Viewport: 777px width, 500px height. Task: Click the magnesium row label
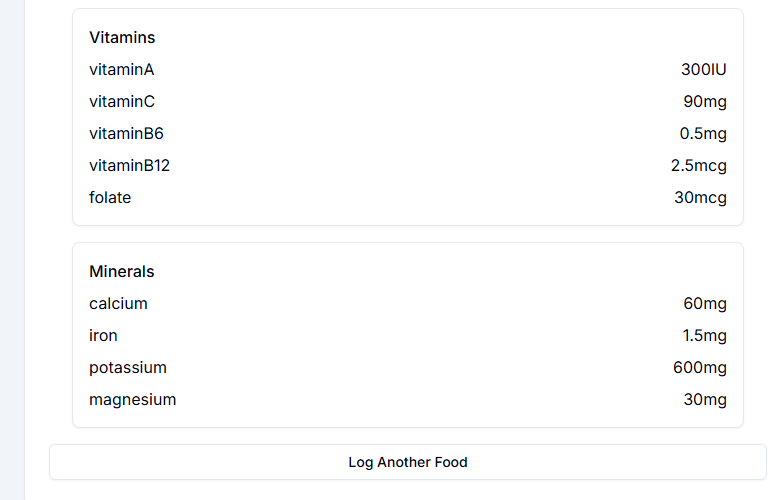pos(132,400)
